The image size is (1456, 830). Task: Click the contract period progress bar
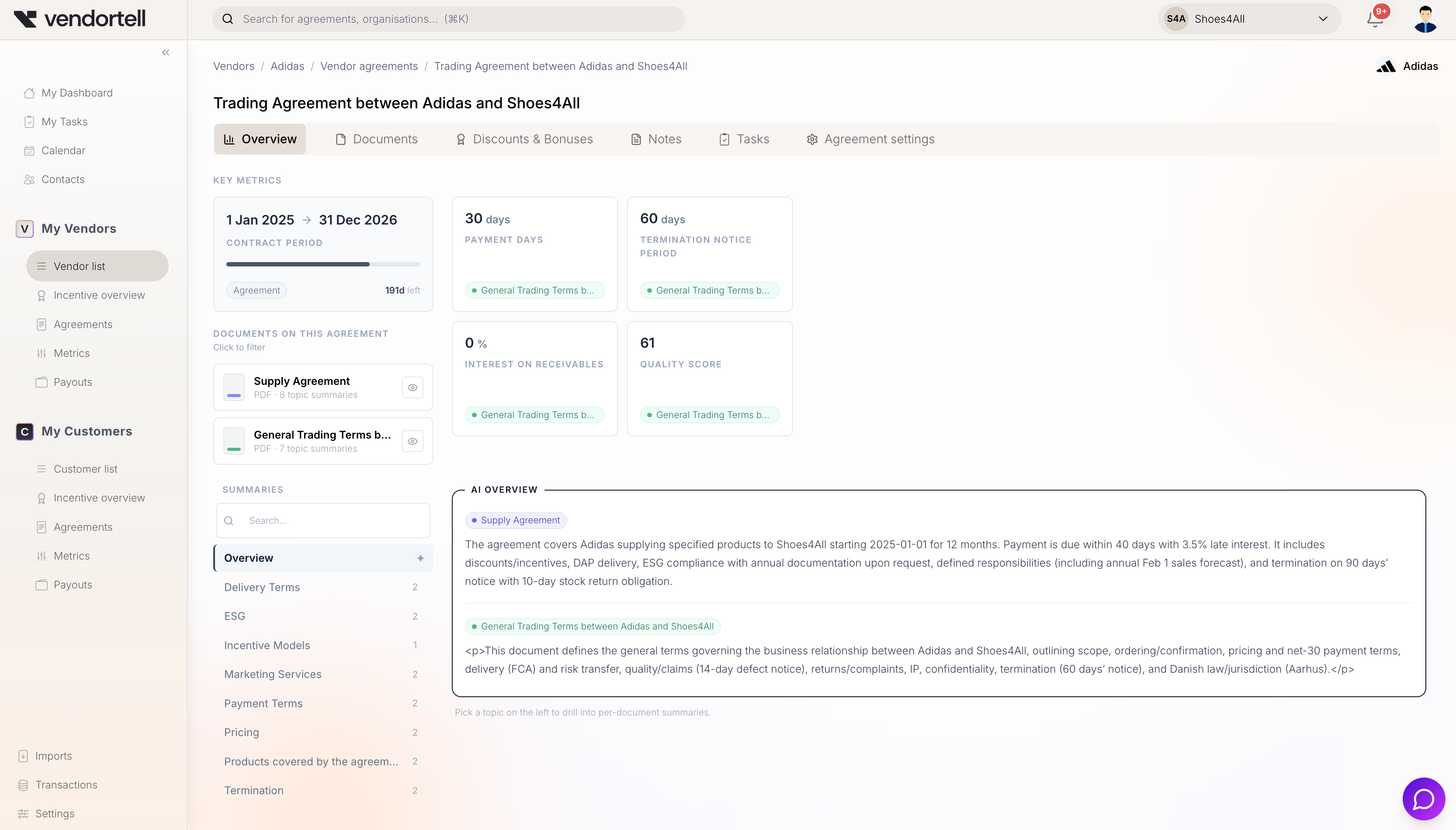323,264
